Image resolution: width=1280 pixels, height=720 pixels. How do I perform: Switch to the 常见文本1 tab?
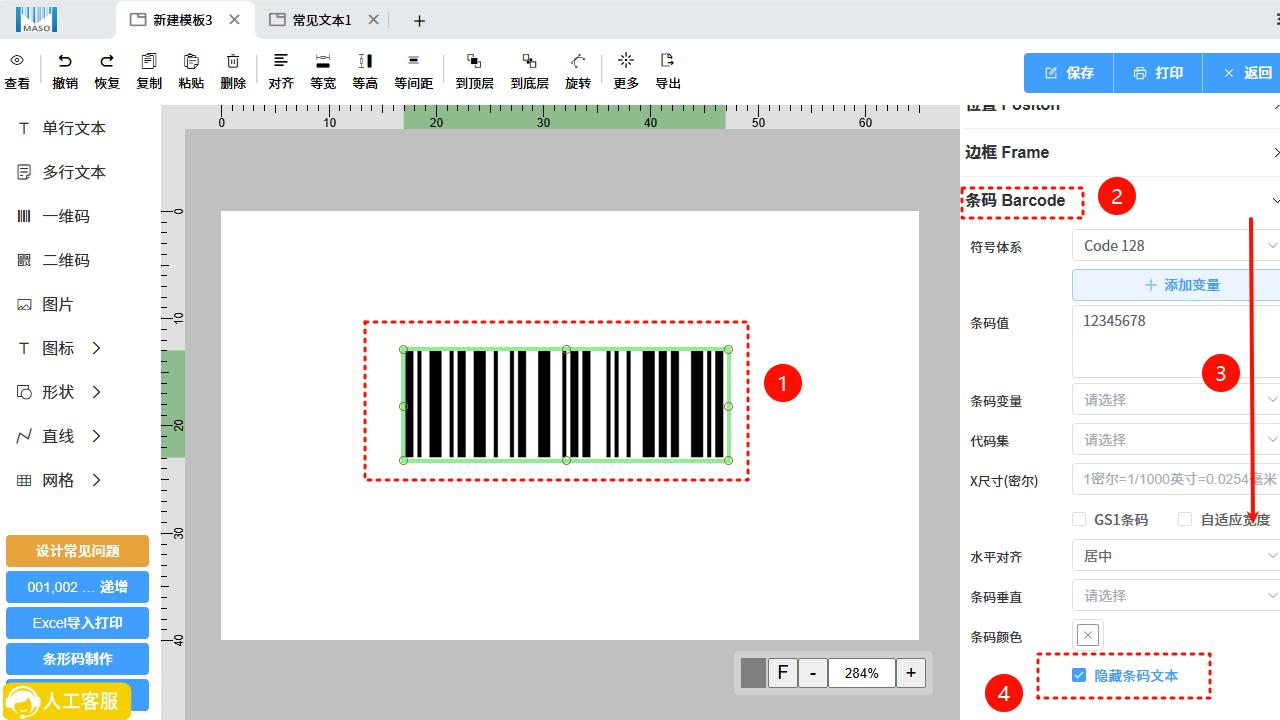pos(322,20)
